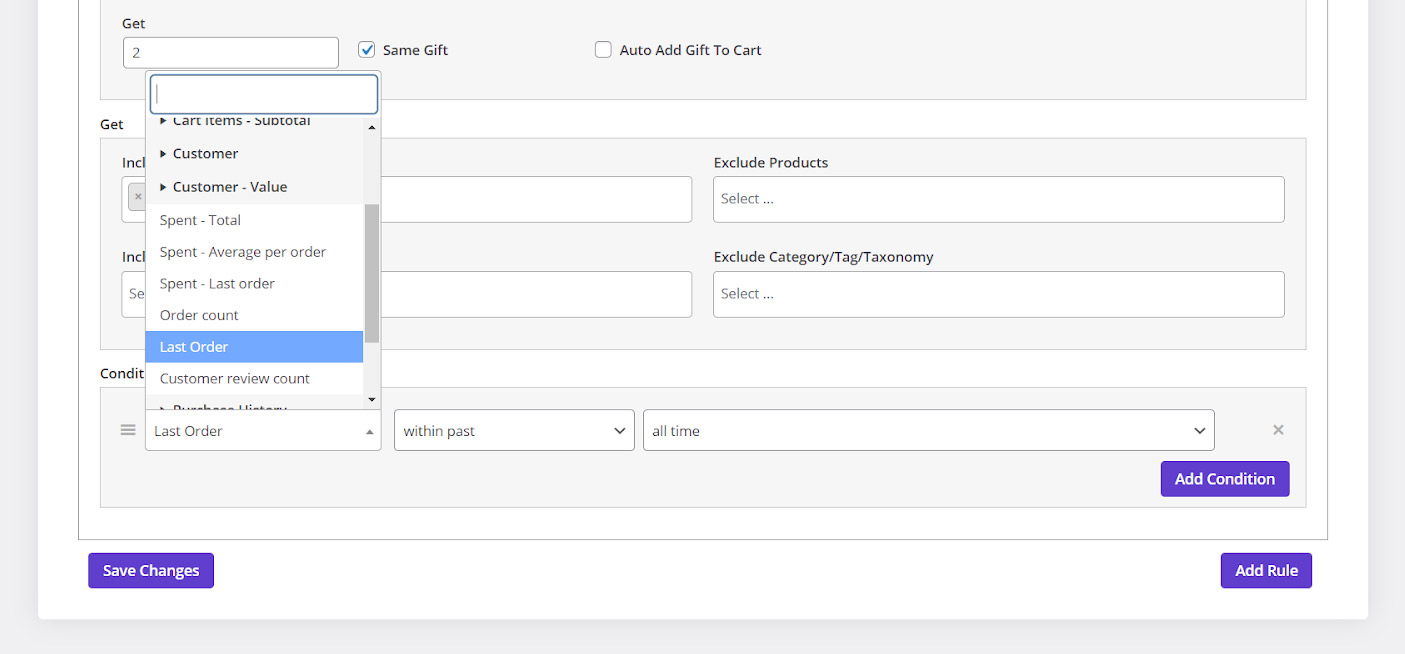Enable Auto Add Gift To Cart

click(603, 50)
